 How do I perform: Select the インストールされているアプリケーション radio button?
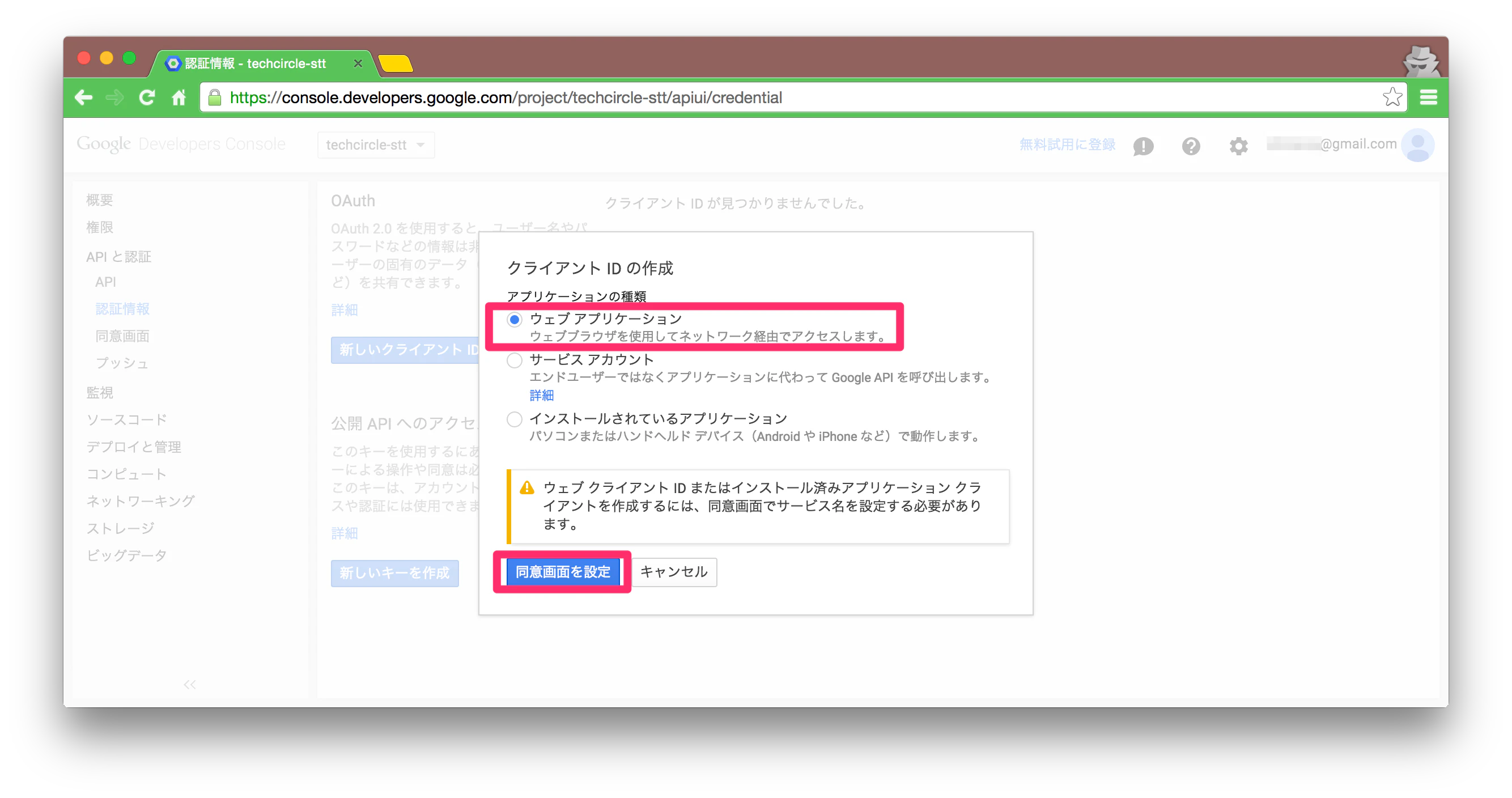point(514,419)
